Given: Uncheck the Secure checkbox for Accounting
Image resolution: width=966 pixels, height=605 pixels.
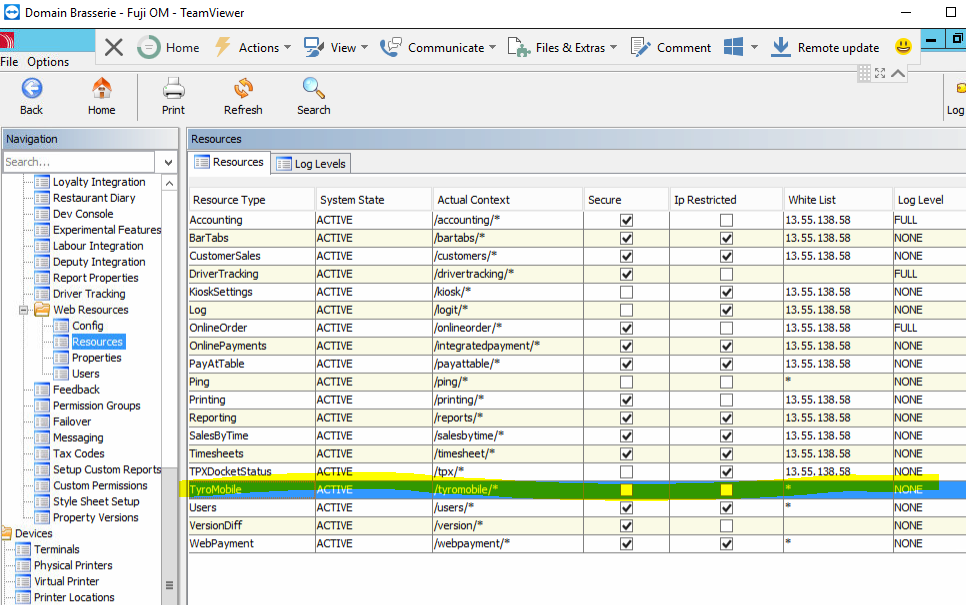Looking at the screenshot, I should 625,220.
